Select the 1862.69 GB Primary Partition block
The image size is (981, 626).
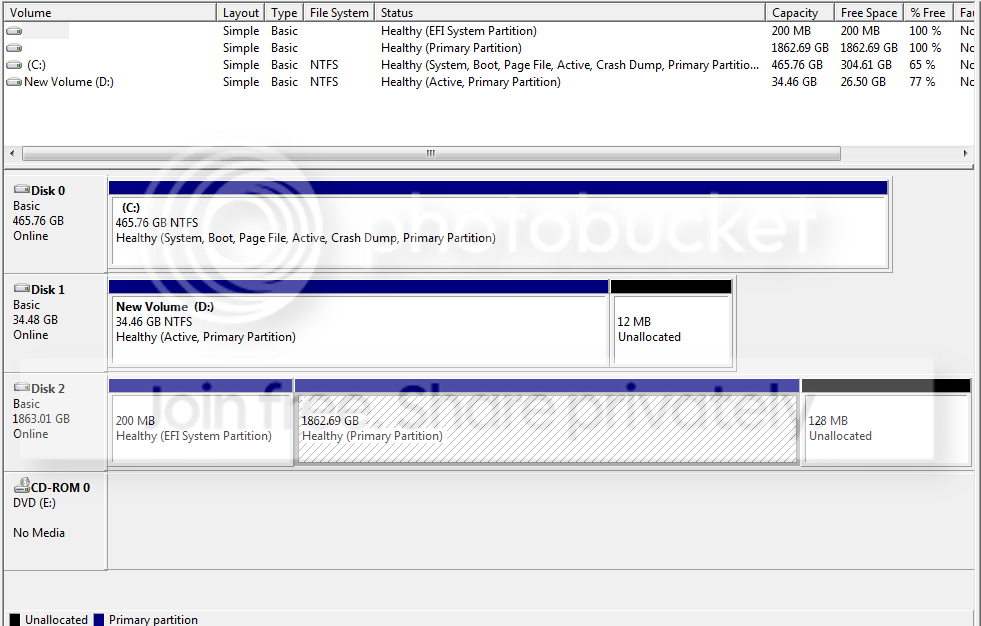(x=547, y=422)
